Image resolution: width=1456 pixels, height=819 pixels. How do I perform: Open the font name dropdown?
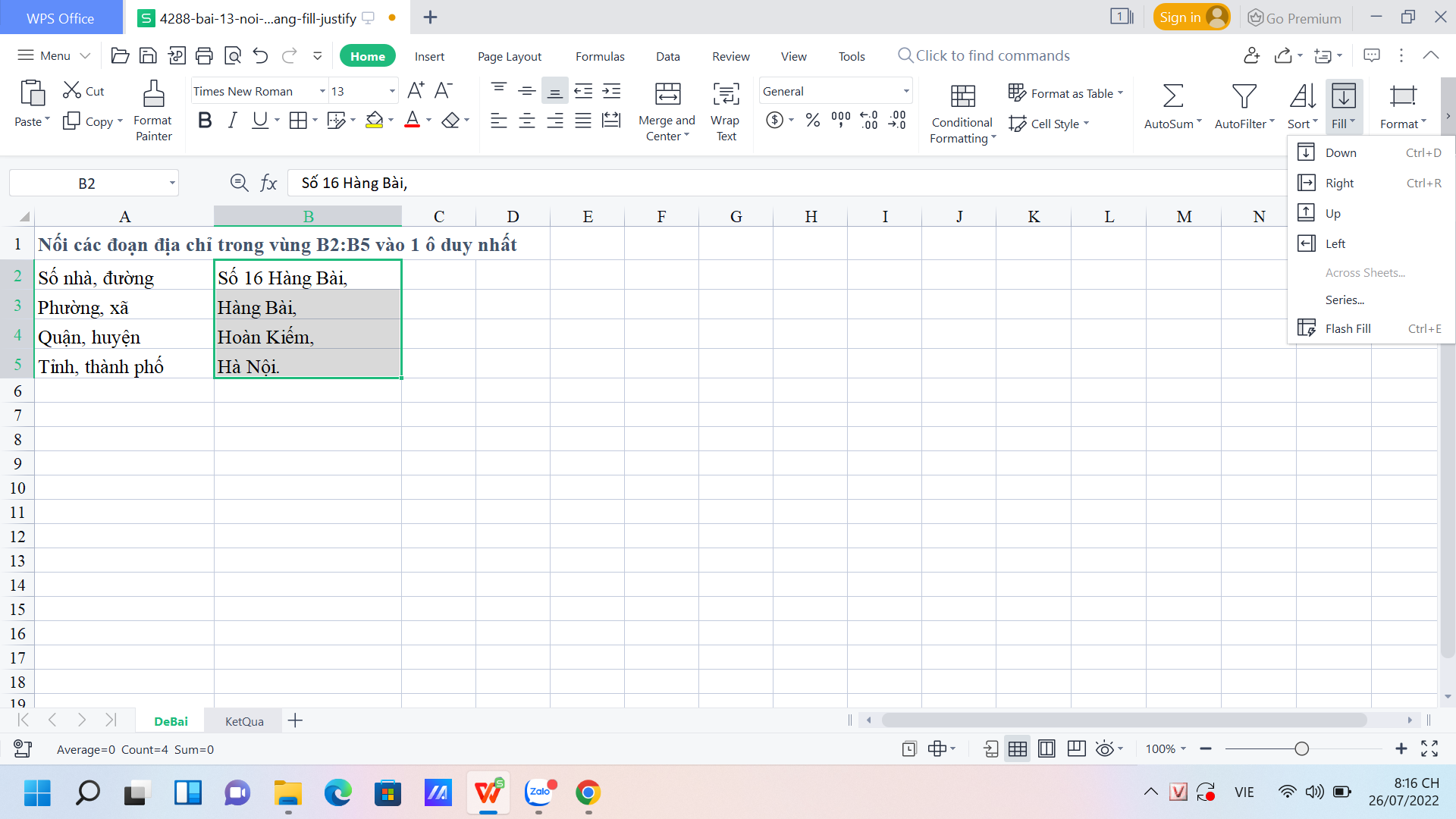(322, 91)
